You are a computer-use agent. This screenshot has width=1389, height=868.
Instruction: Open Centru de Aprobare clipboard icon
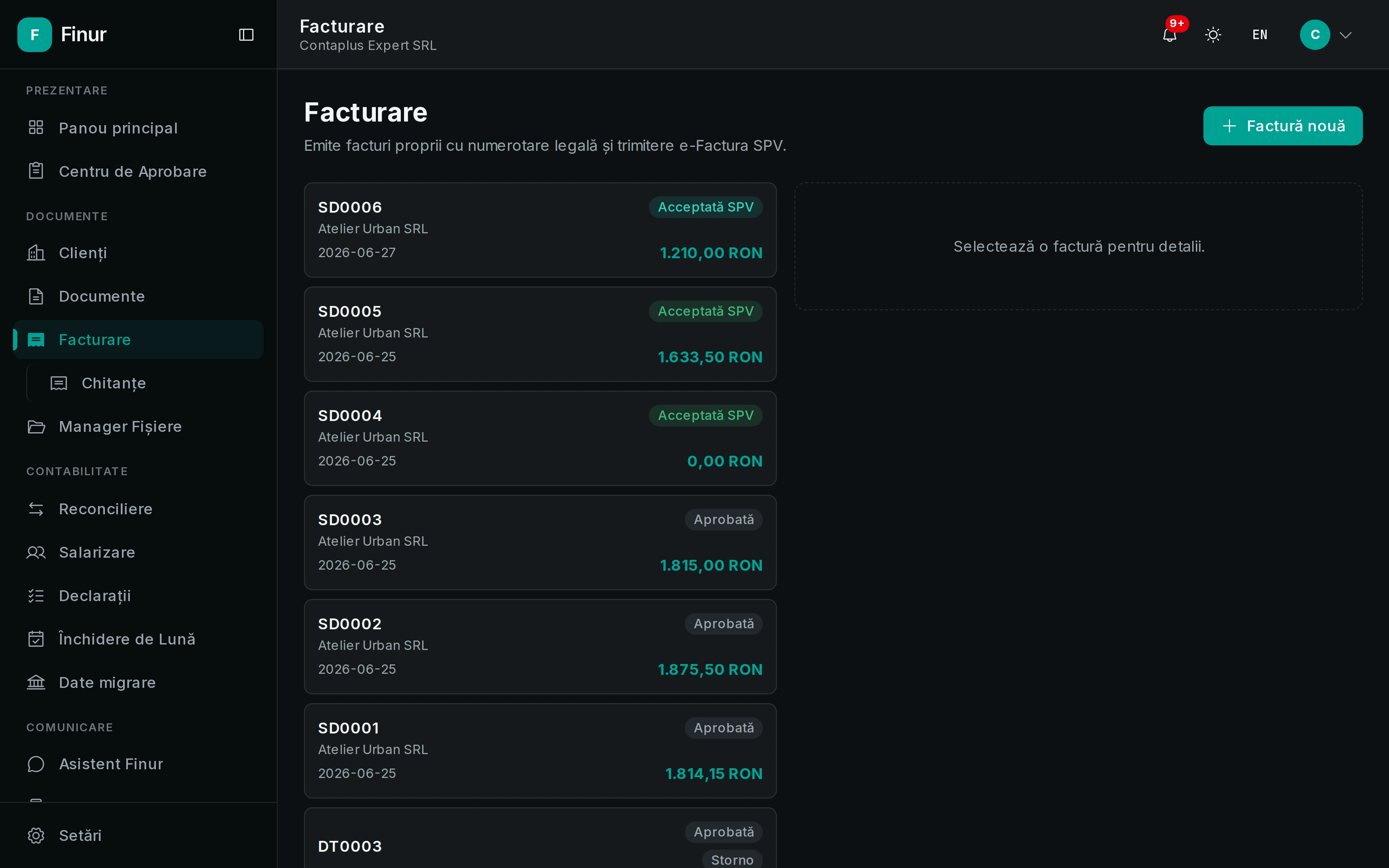pyautogui.click(x=36, y=171)
